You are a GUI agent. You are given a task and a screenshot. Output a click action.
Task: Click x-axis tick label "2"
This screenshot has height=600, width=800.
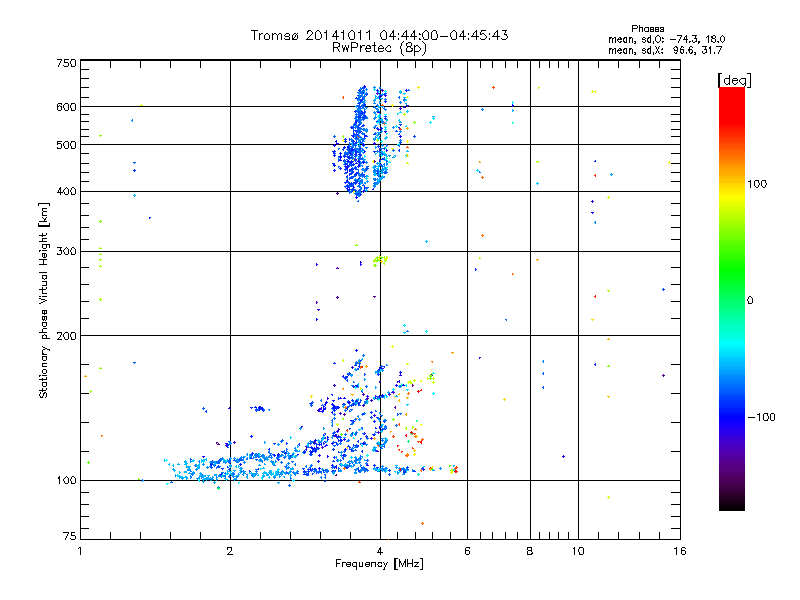[230, 551]
